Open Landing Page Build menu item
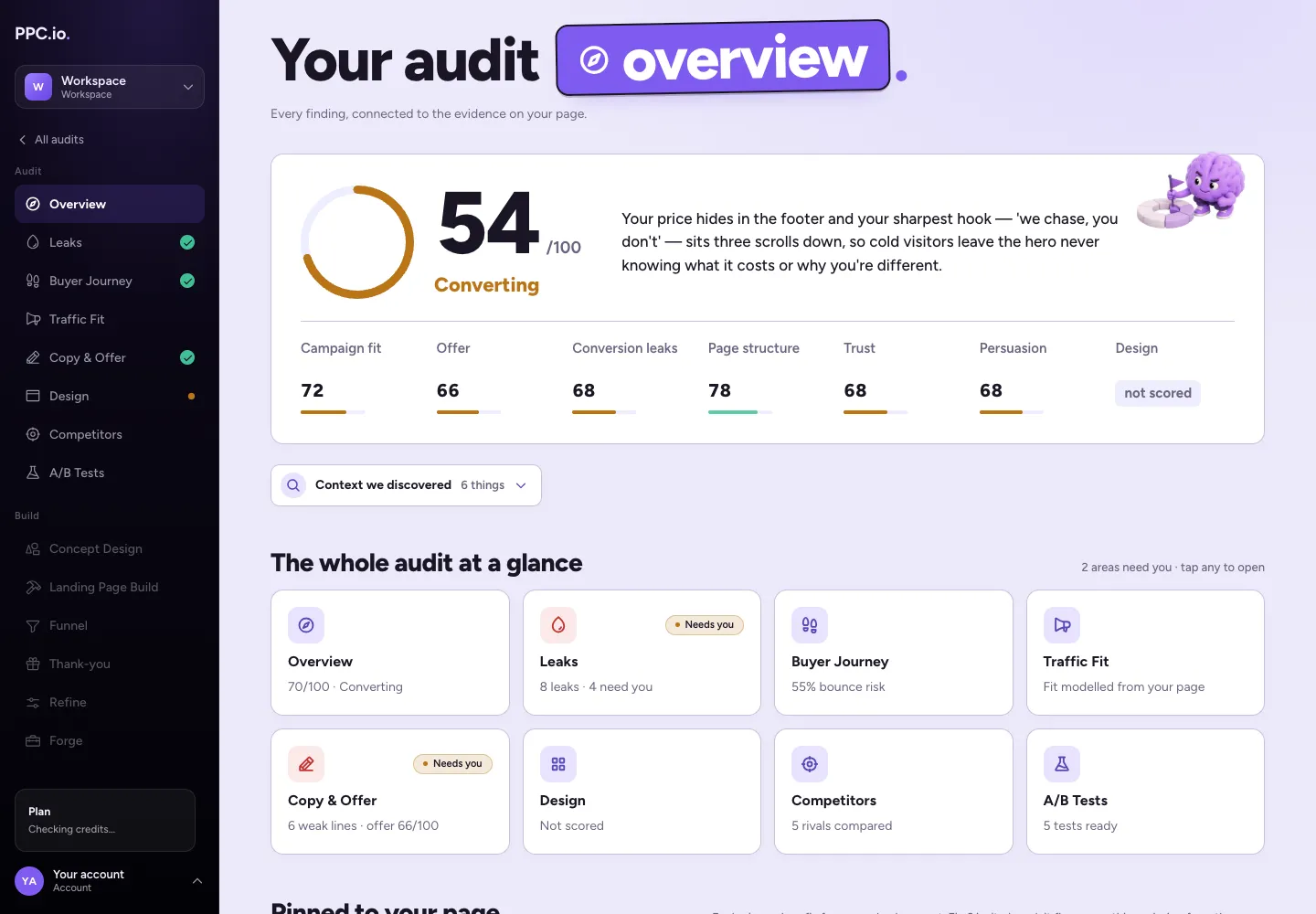Image resolution: width=1316 pixels, height=914 pixels. (110, 587)
